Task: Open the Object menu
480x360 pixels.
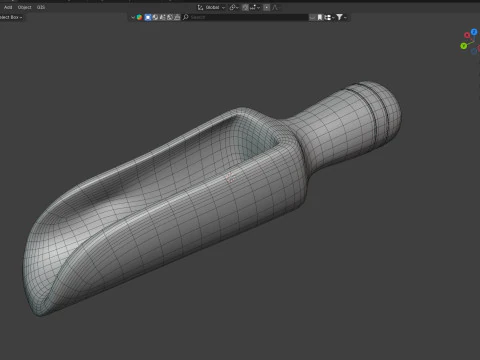Action: click(24, 7)
